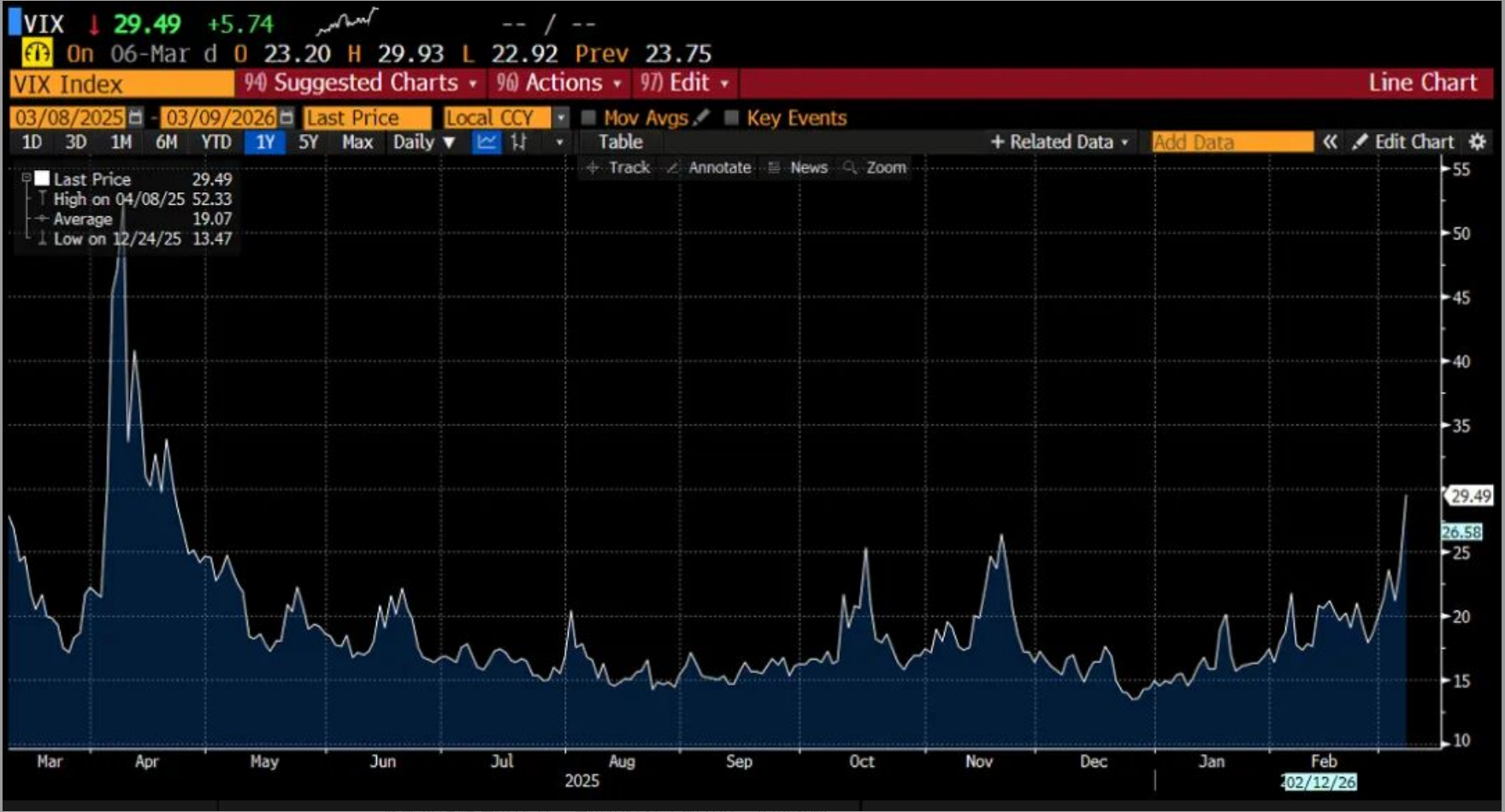The image size is (1505, 812).
Task: Click the Edit Chart button
Action: click(1403, 142)
